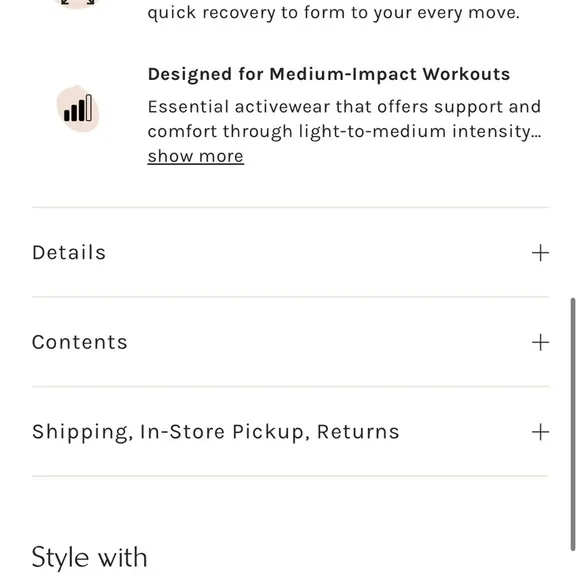Screen dimensions: 580x580
Task: Click the quick recovery to form text
Action: tap(333, 13)
